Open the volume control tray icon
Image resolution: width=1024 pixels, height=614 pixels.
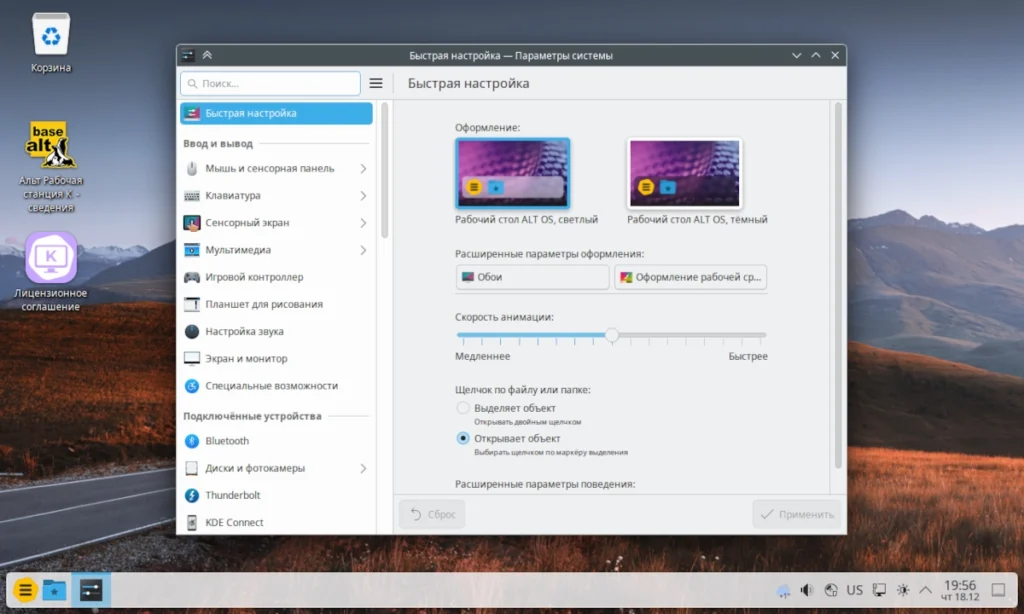(807, 590)
